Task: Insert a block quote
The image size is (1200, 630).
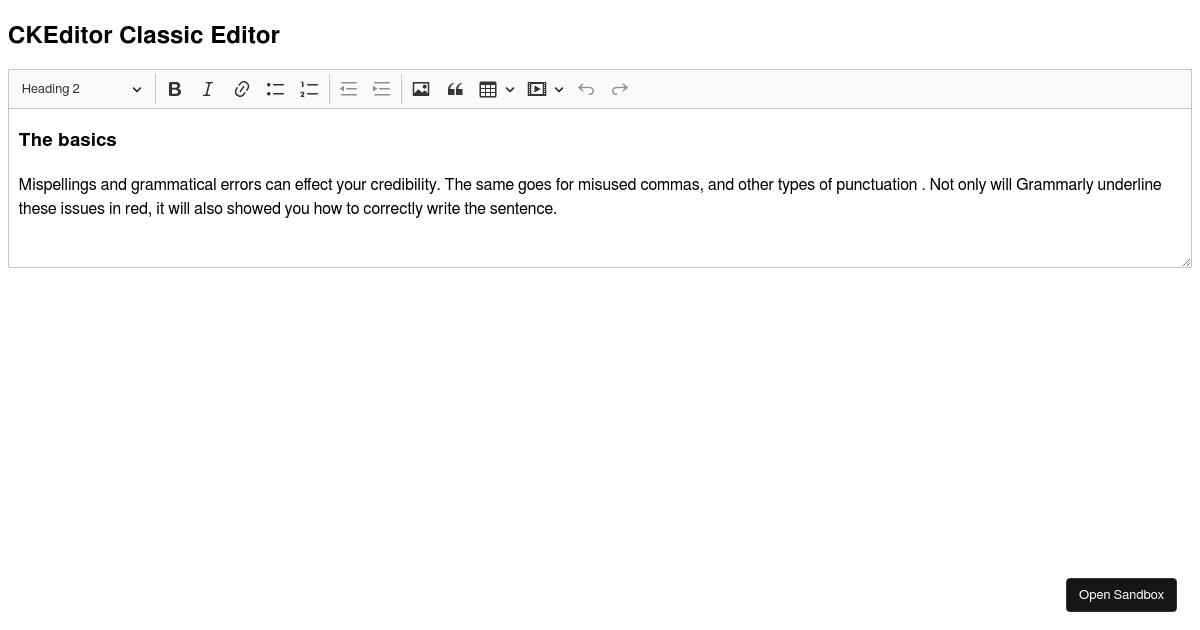Action: [x=455, y=89]
